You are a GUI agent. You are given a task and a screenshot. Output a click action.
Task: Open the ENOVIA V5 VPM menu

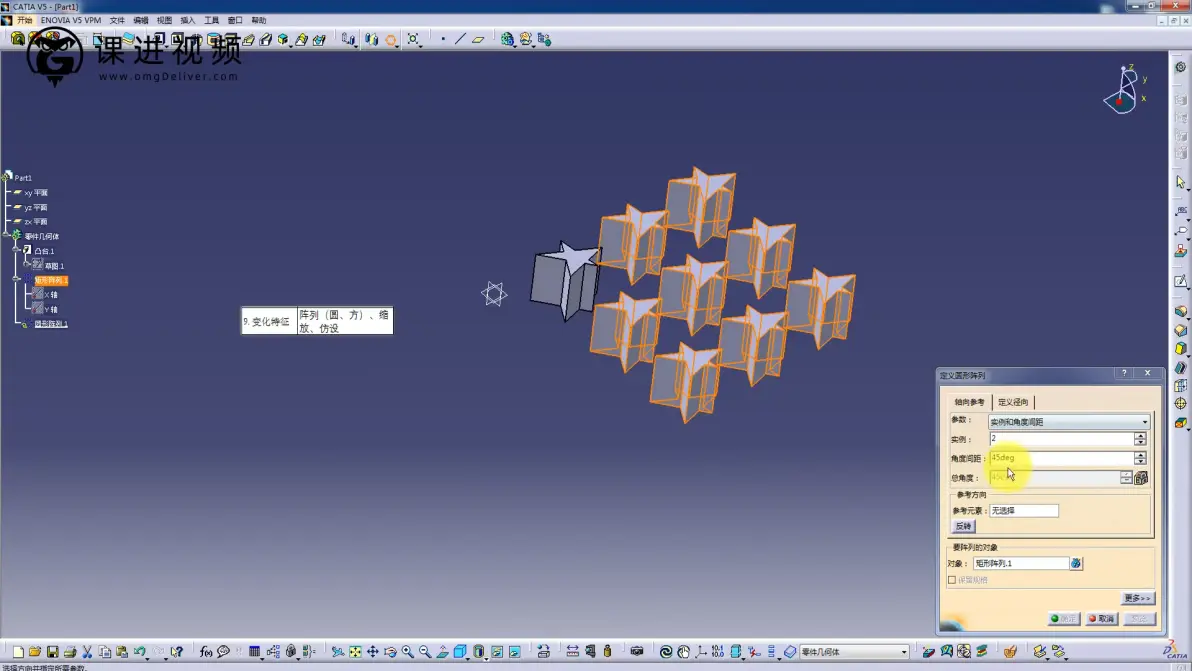71,21
